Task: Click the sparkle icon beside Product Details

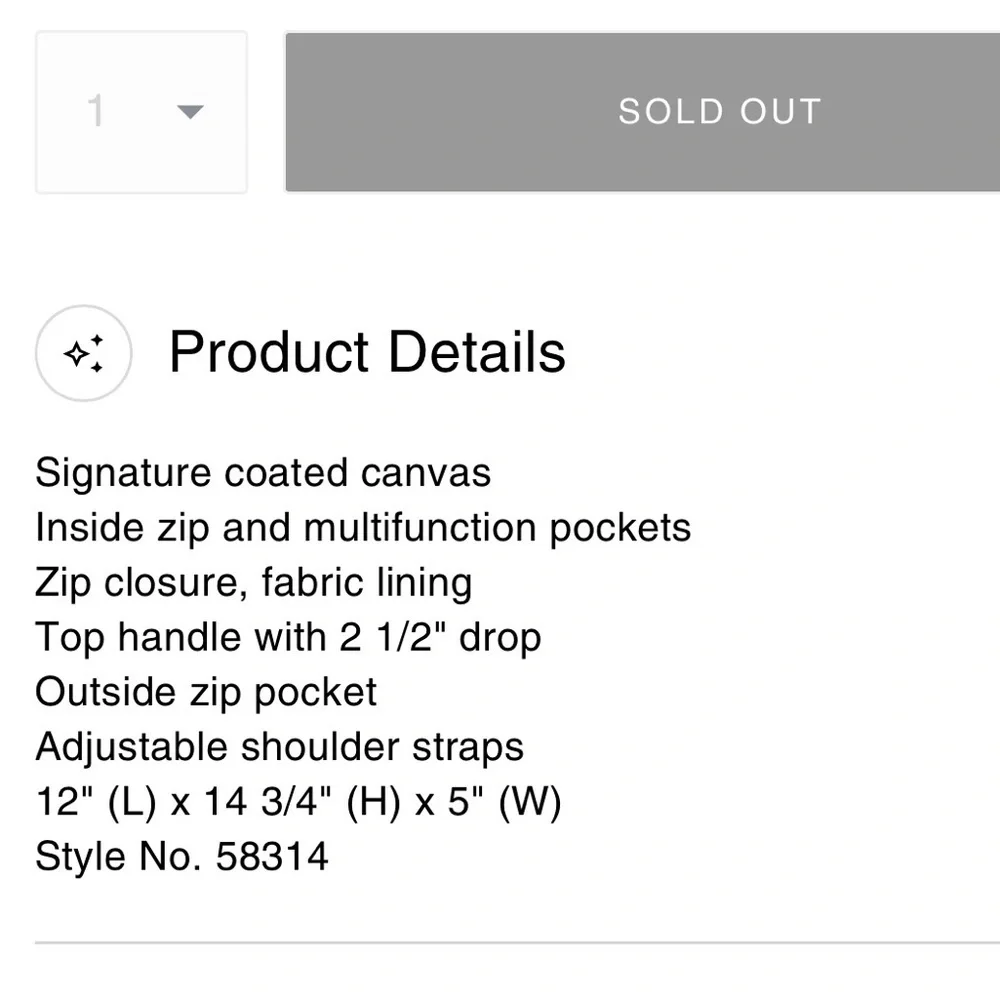Action: tap(84, 354)
